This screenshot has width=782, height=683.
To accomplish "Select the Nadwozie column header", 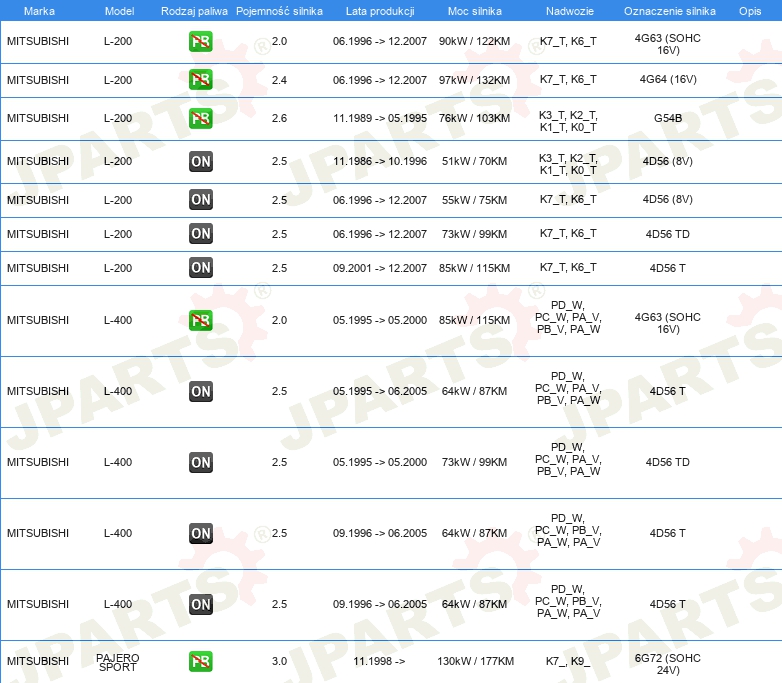I will [x=568, y=11].
